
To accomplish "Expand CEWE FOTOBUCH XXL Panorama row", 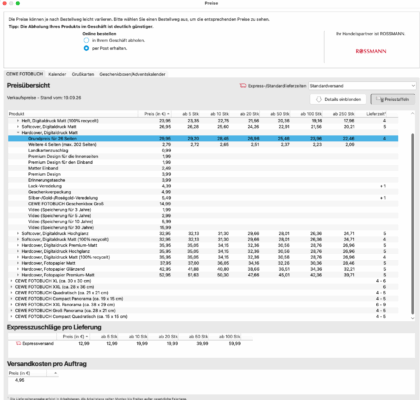I will tap(11, 305).
